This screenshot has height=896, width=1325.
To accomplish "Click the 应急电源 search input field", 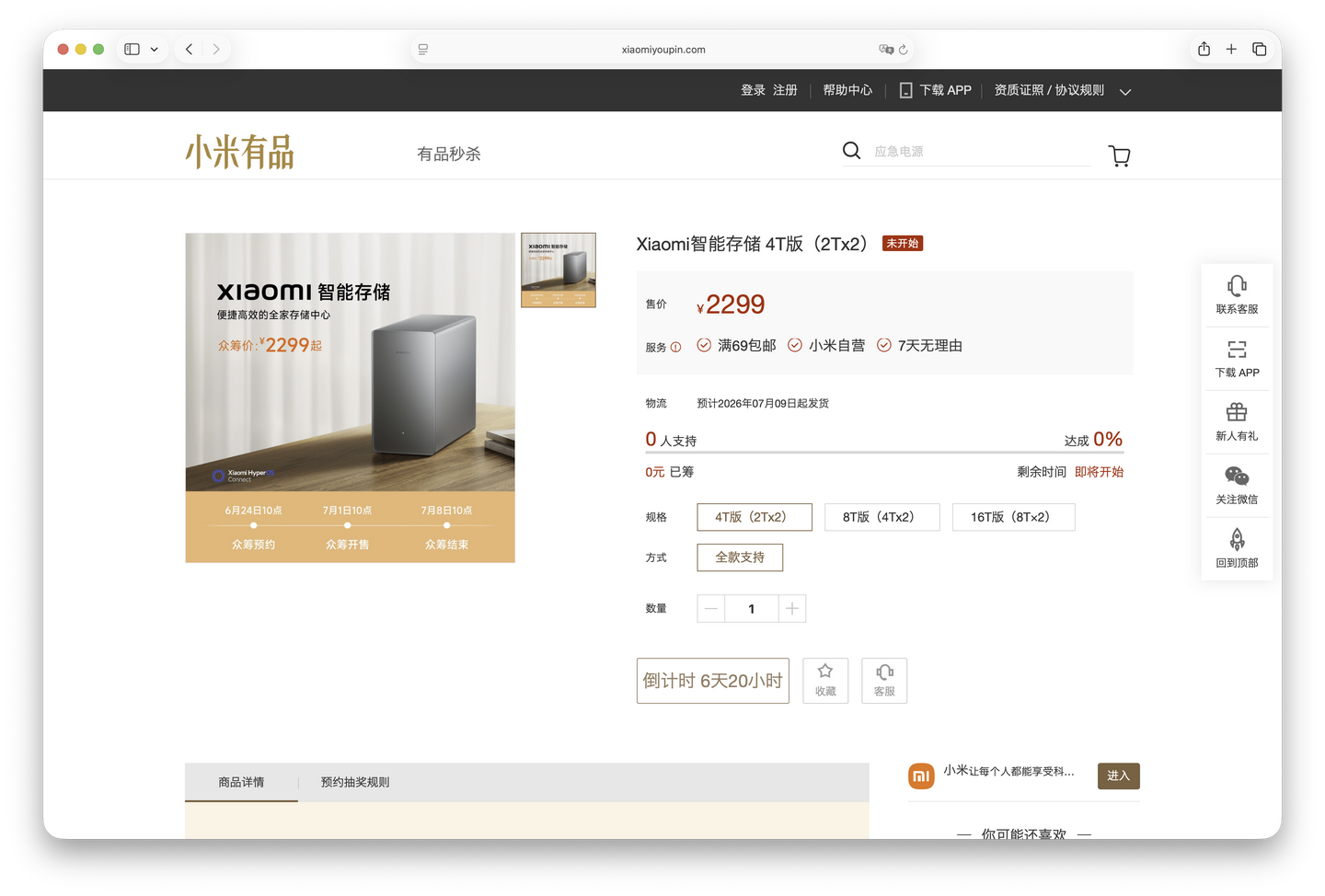I will tap(982, 152).
